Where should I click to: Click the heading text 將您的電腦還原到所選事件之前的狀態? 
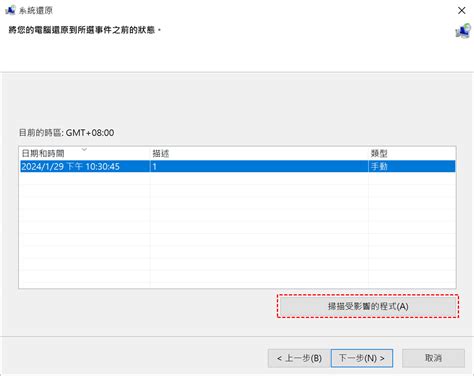[85, 30]
